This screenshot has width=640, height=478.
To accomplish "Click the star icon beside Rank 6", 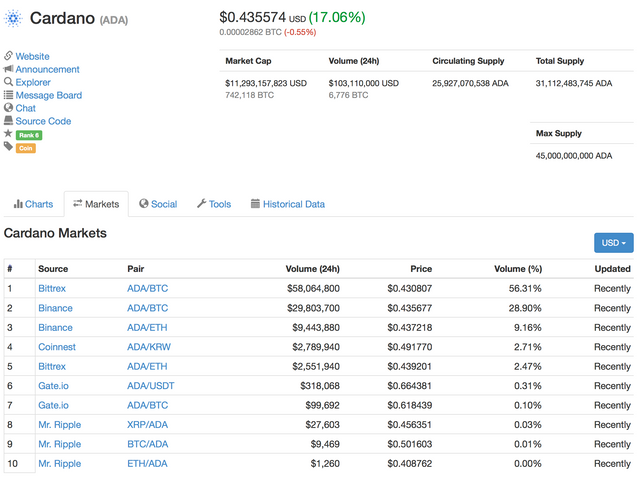I will (8, 133).
